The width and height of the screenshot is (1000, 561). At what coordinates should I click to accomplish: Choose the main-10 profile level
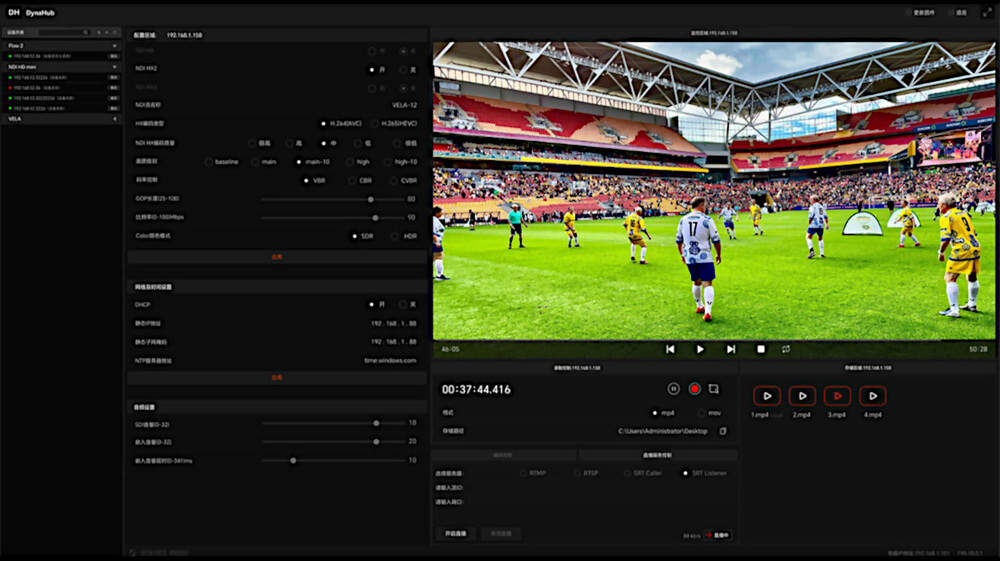pyautogui.click(x=298, y=162)
